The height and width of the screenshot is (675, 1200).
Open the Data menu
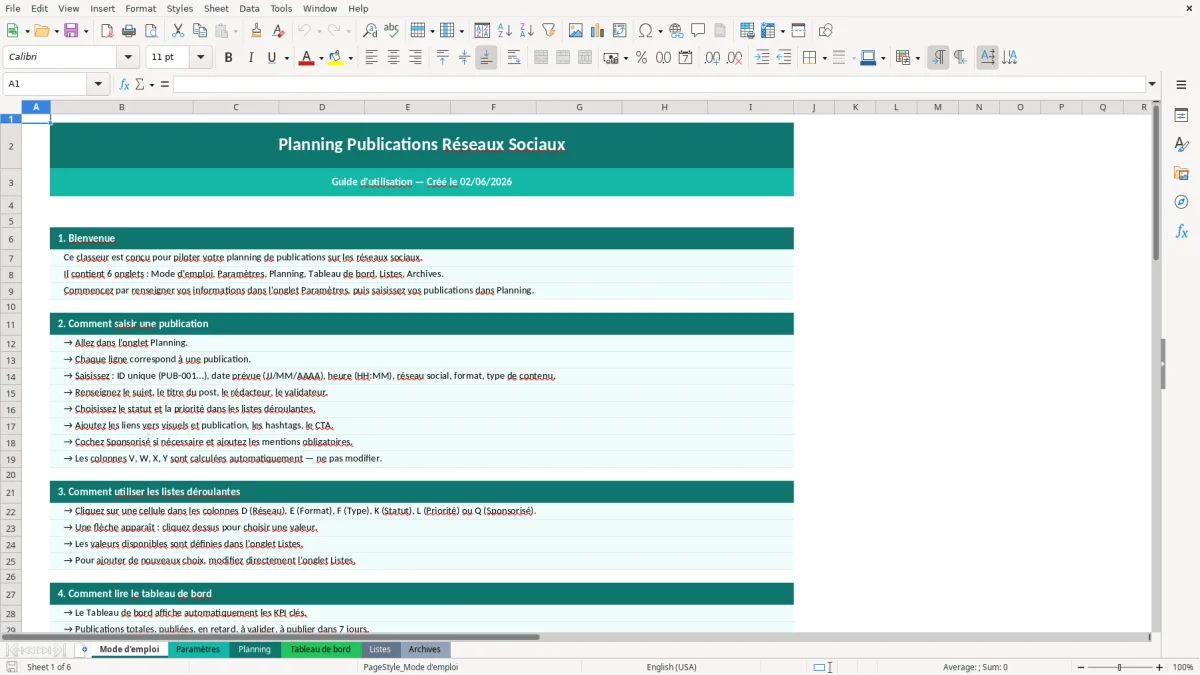click(249, 8)
